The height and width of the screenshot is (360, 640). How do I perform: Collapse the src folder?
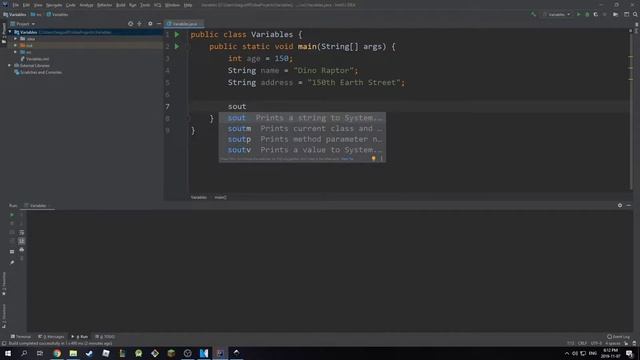pyautogui.click(x=16, y=52)
